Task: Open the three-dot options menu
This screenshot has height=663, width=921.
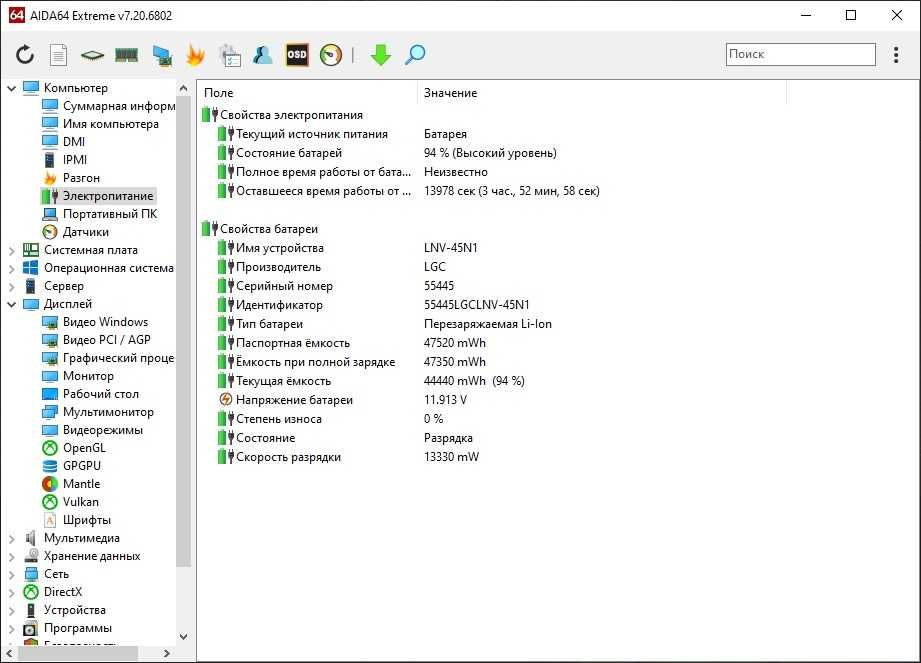Action: [896, 55]
